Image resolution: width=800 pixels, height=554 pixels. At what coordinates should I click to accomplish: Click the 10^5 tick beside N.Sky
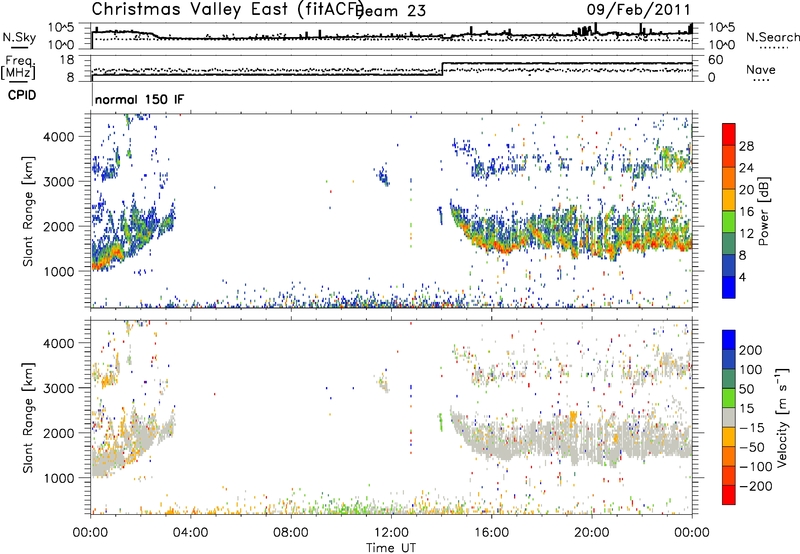click(61, 28)
